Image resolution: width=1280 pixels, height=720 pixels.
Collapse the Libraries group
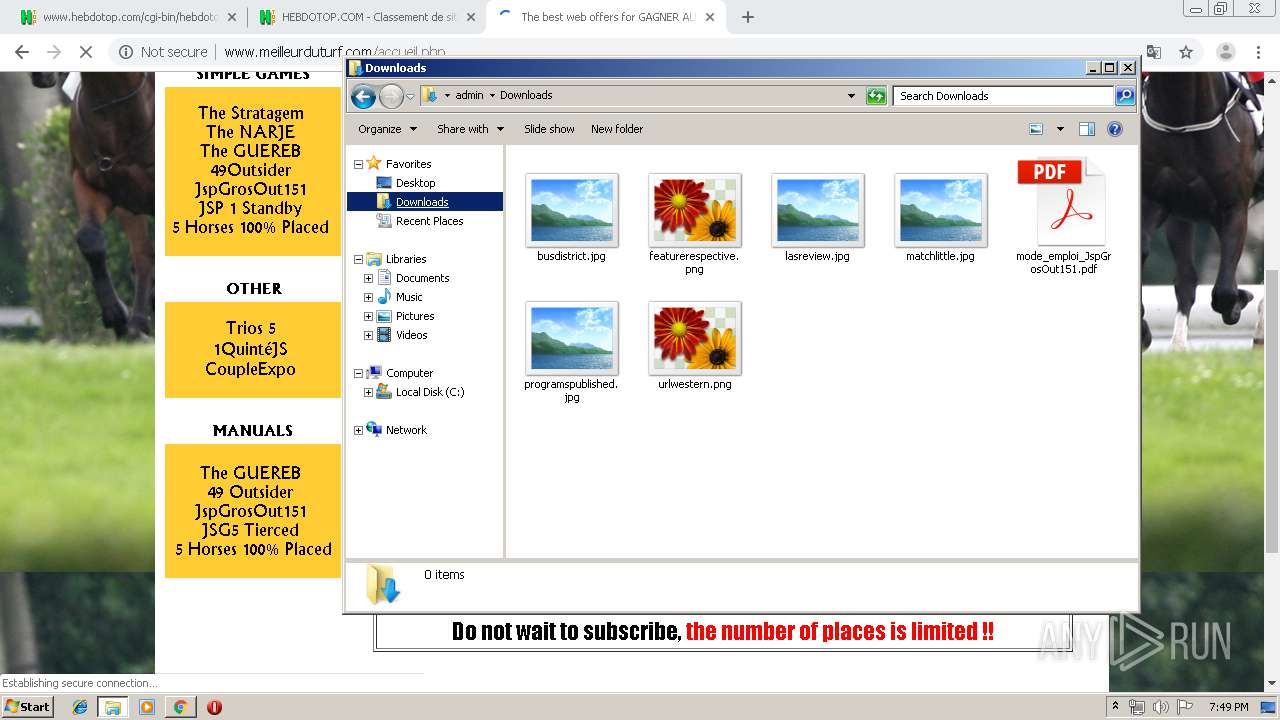pyautogui.click(x=359, y=259)
